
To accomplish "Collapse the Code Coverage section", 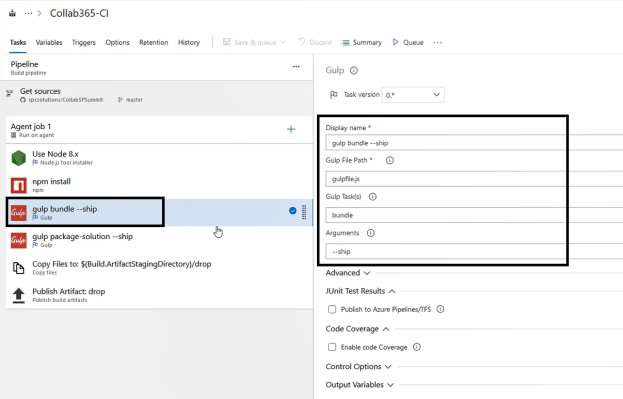I will pyautogui.click(x=357, y=329).
